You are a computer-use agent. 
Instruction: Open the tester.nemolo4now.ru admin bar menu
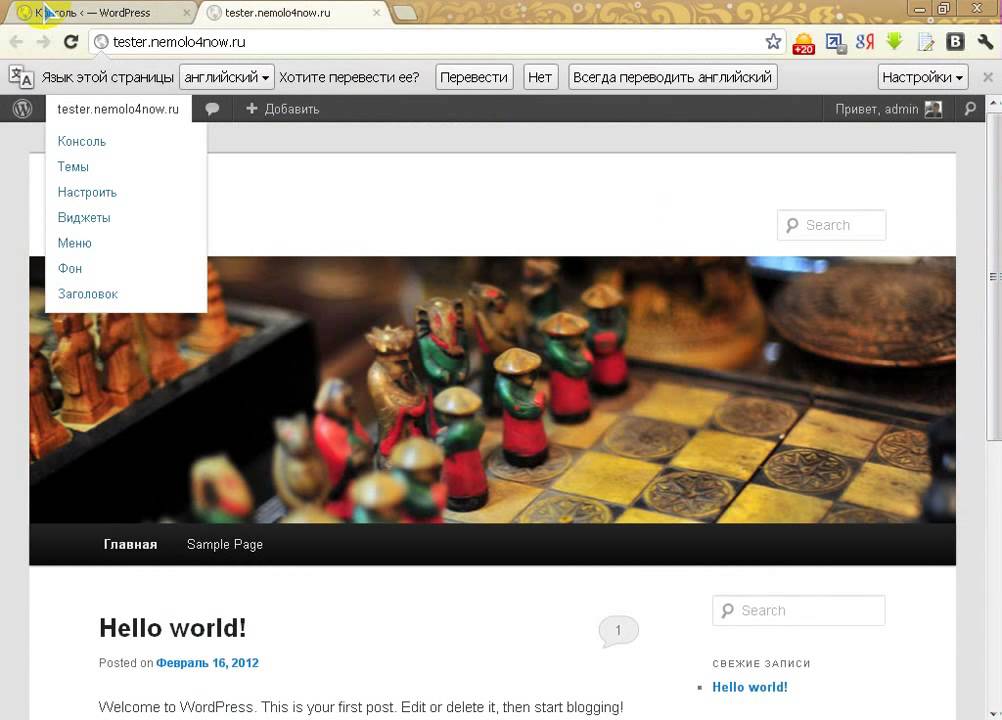[118, 109]
